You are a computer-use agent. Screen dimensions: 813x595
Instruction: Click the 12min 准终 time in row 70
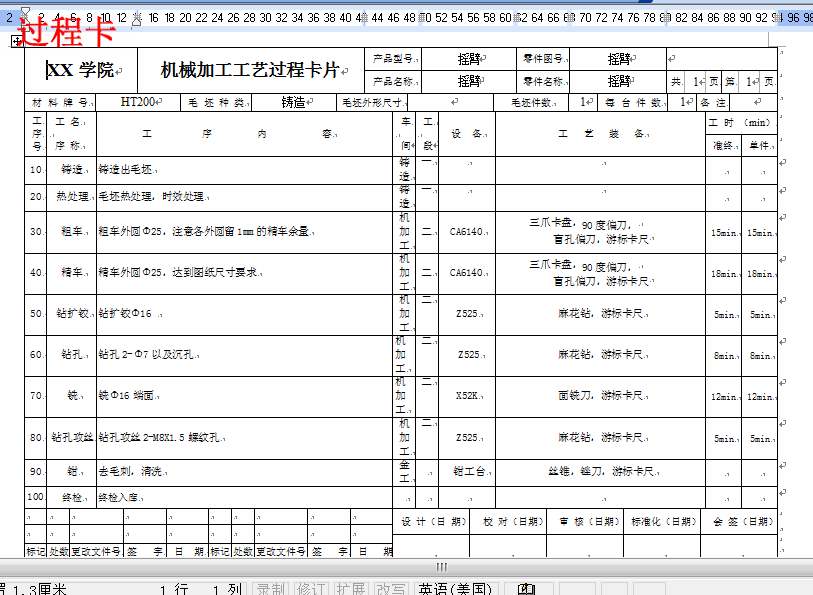click(724, 396)
